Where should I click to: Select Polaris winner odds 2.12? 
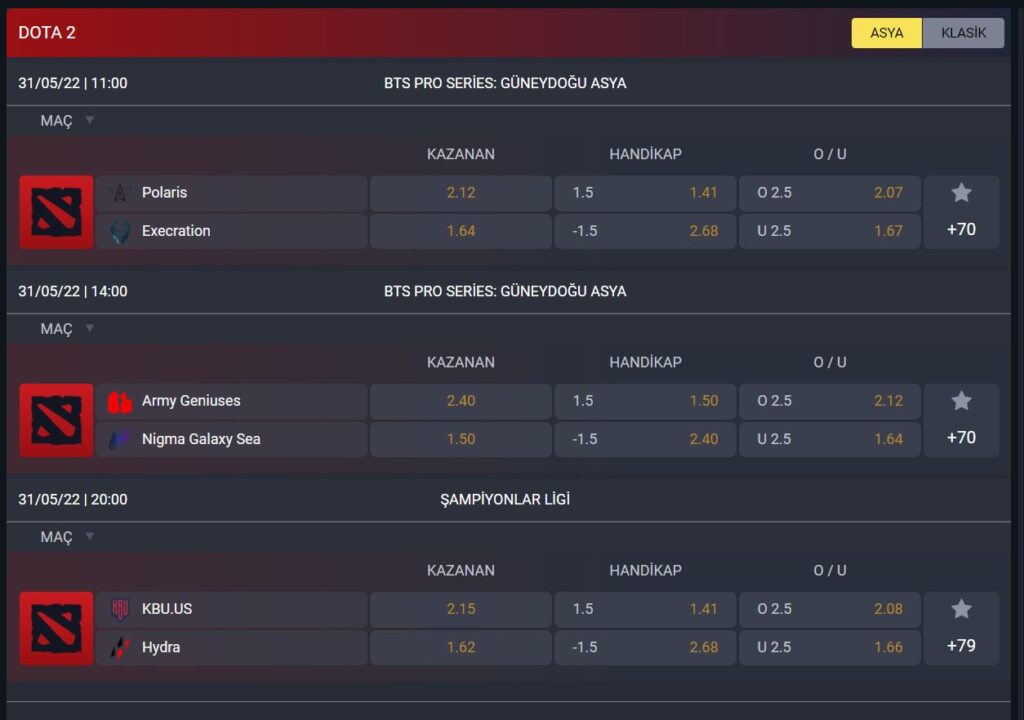pos(460,193)
